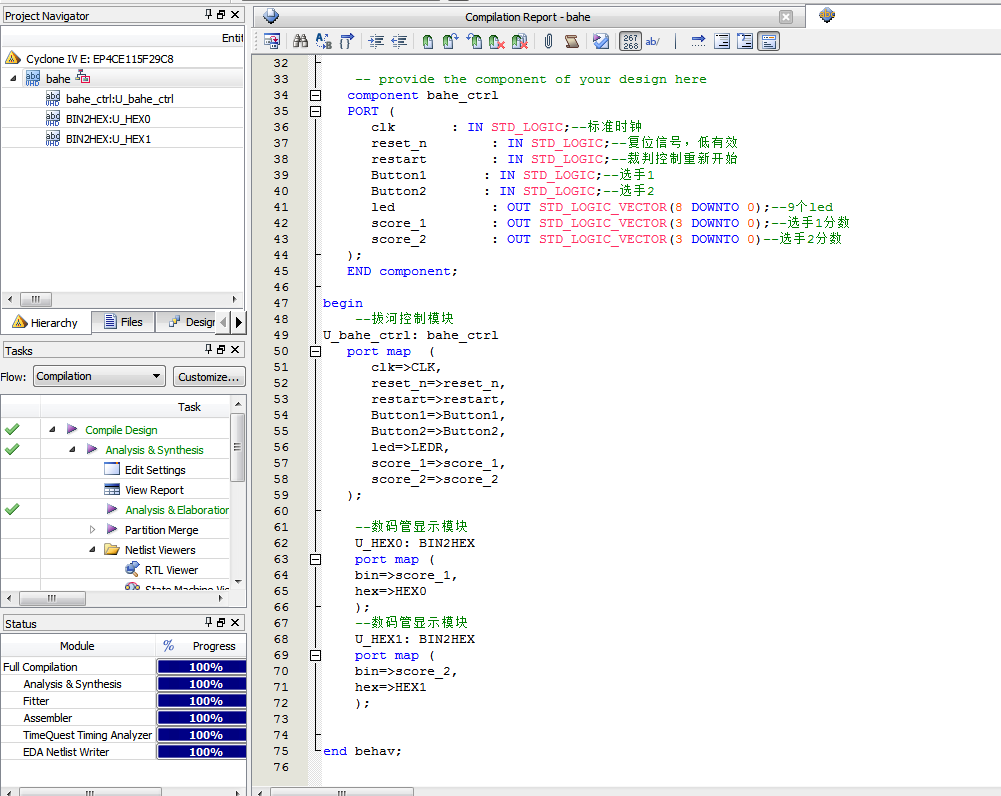The image size is (1001, 796).
Task: Click the Replace text icon
Action: (x=323, y=41)
